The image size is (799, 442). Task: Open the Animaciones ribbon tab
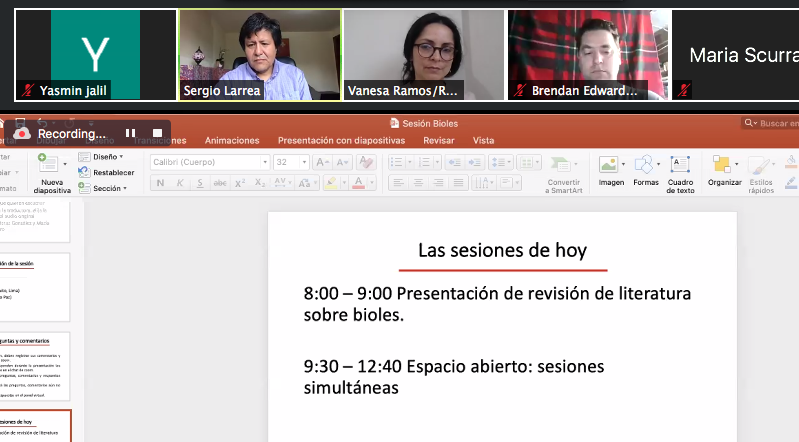(231, 141)
